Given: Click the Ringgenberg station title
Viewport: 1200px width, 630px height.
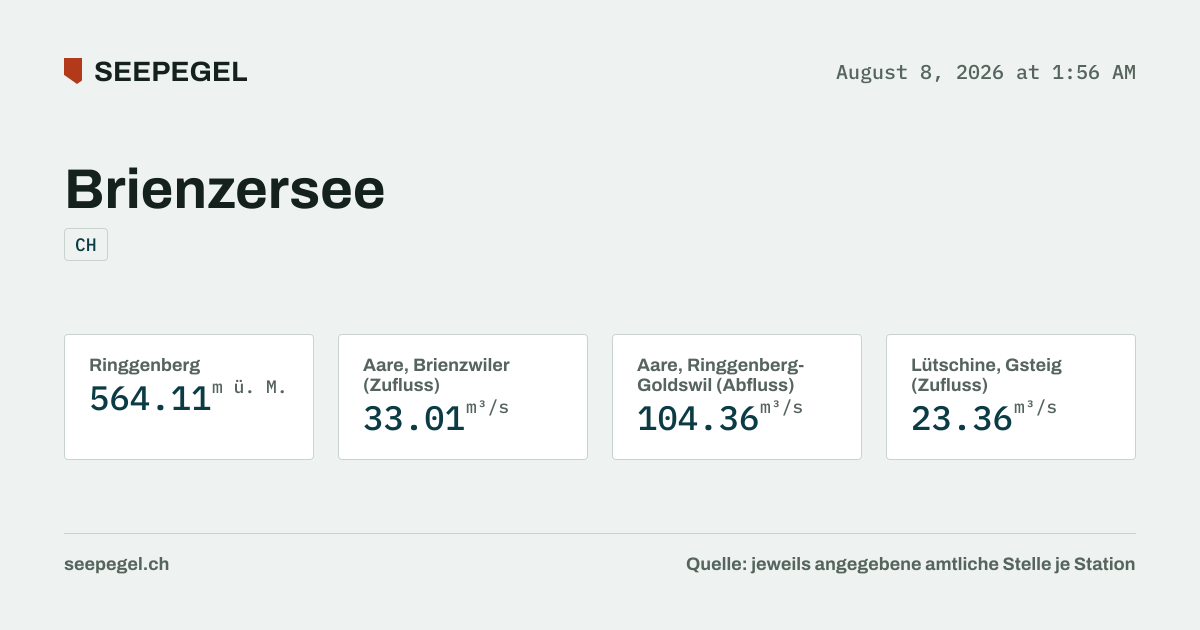Looking at the screenshot, I should [x=145, y=365].
